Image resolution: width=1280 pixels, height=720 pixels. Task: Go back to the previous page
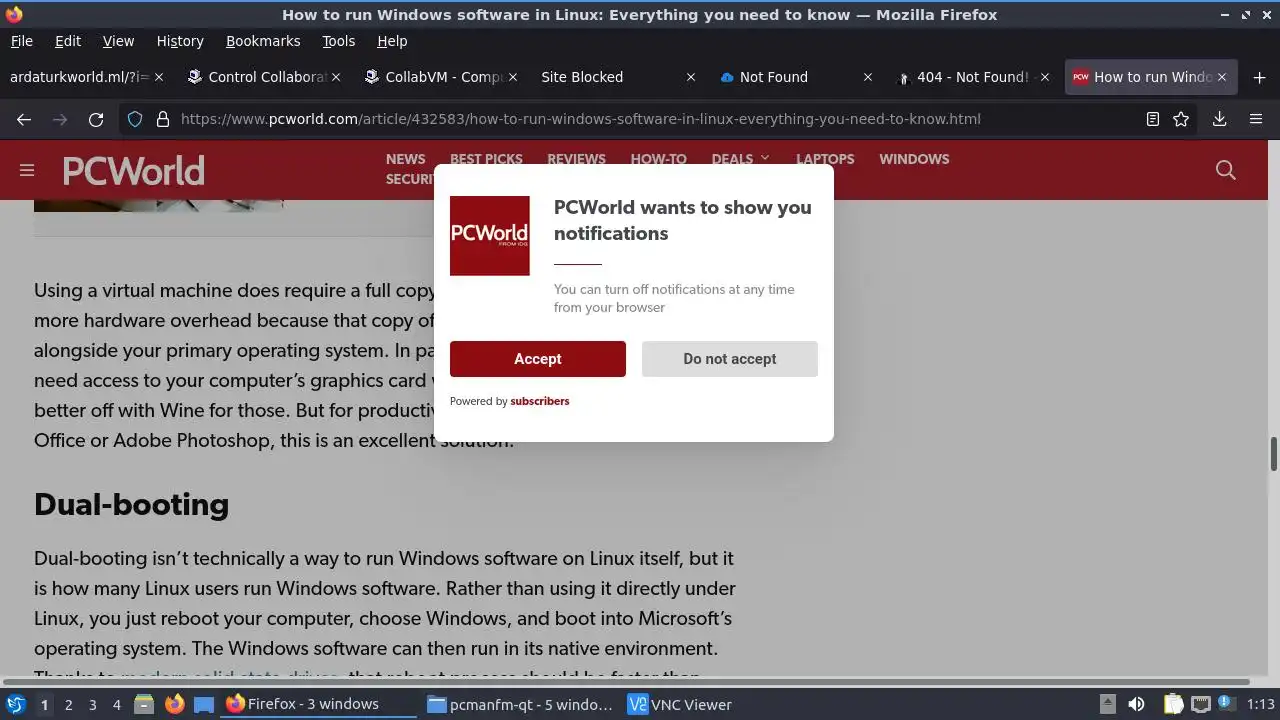(x=24, y=119)
